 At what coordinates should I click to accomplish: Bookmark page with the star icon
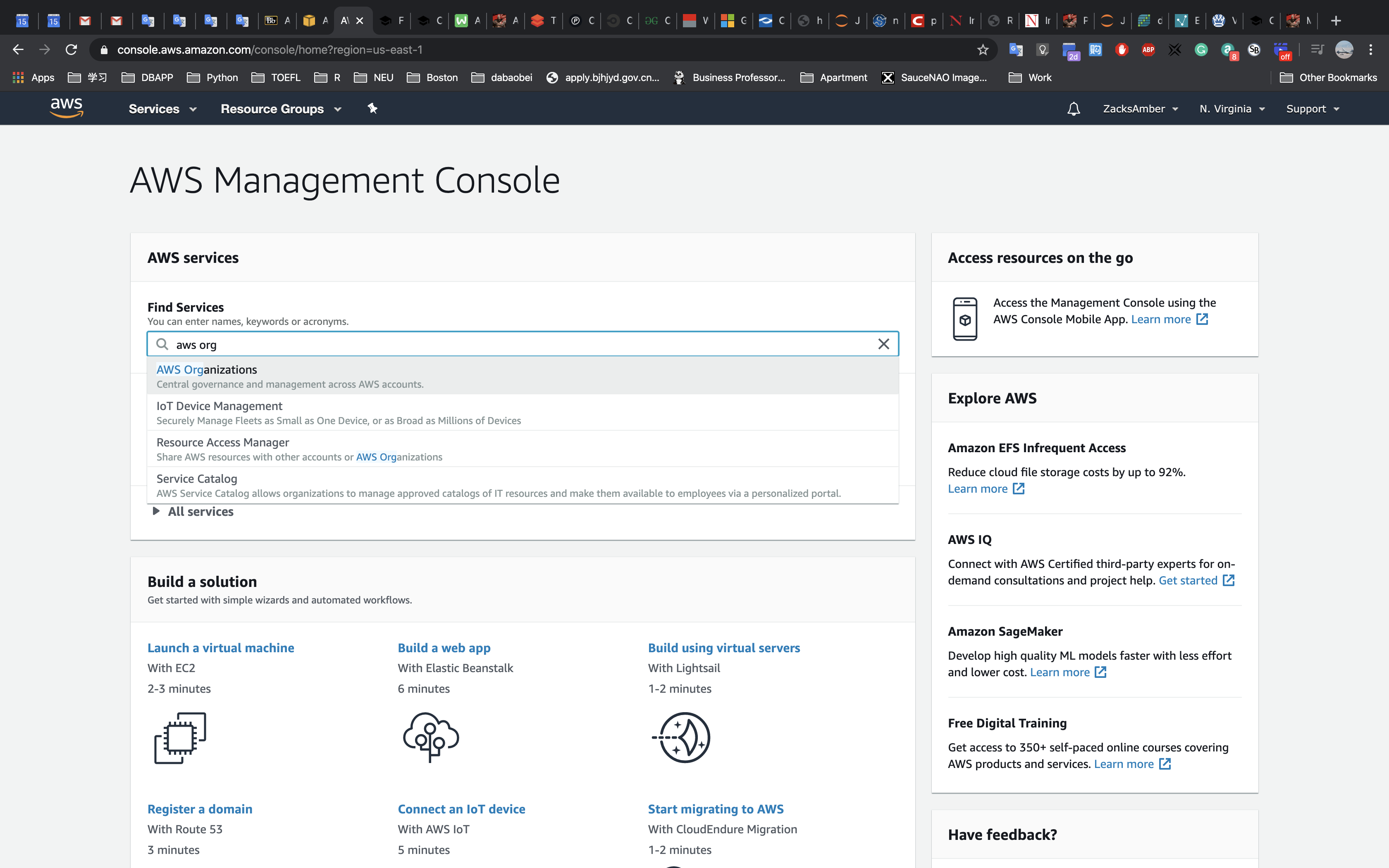pyautogui.click(x=983, y=50)
